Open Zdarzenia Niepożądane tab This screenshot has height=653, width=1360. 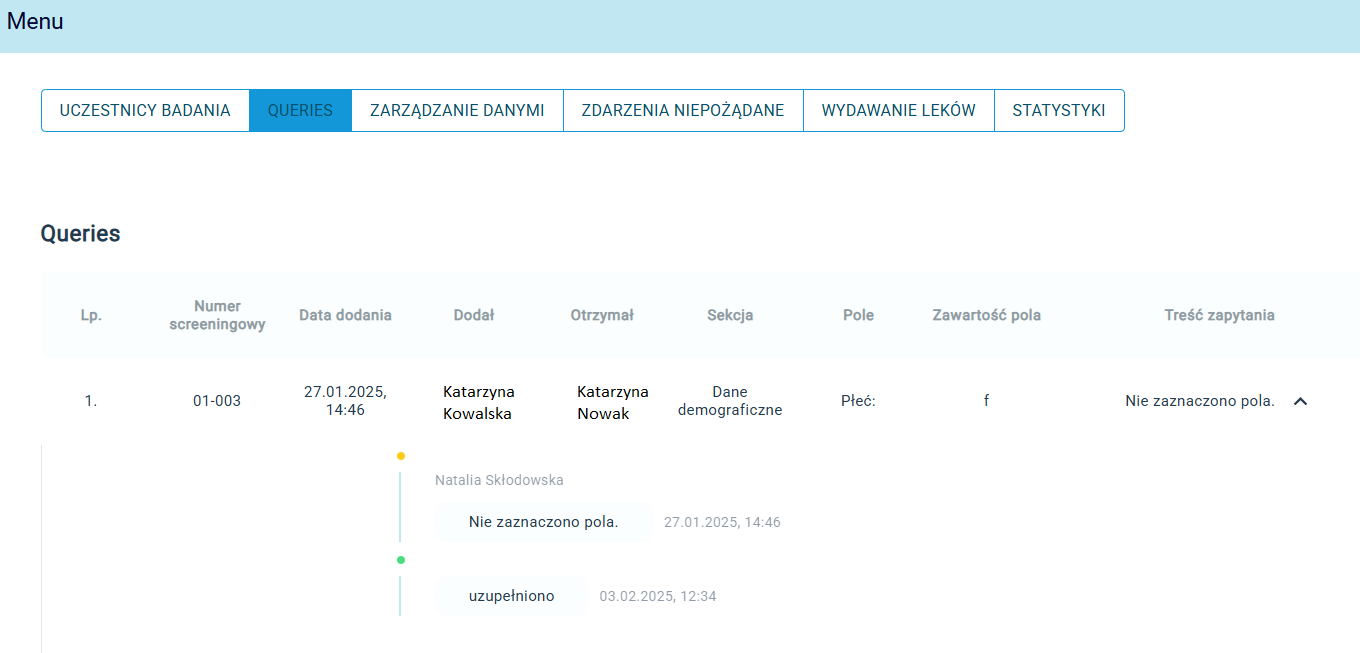(682, 110)
